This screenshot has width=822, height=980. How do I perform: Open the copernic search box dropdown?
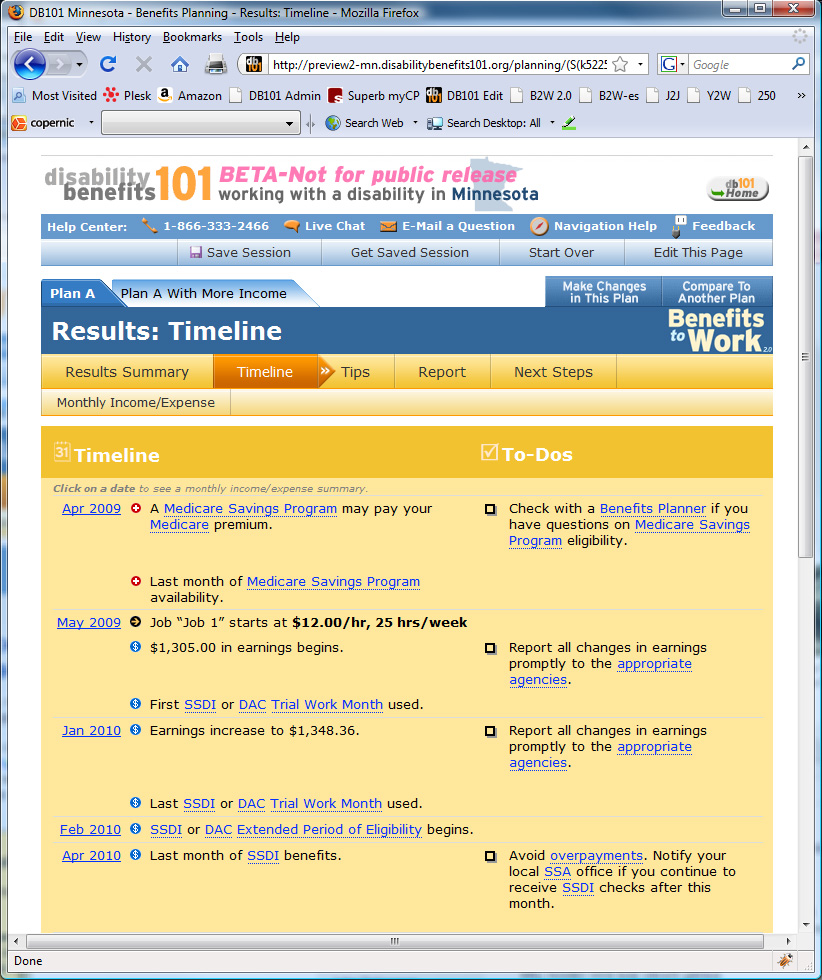[x=289, y=124]
